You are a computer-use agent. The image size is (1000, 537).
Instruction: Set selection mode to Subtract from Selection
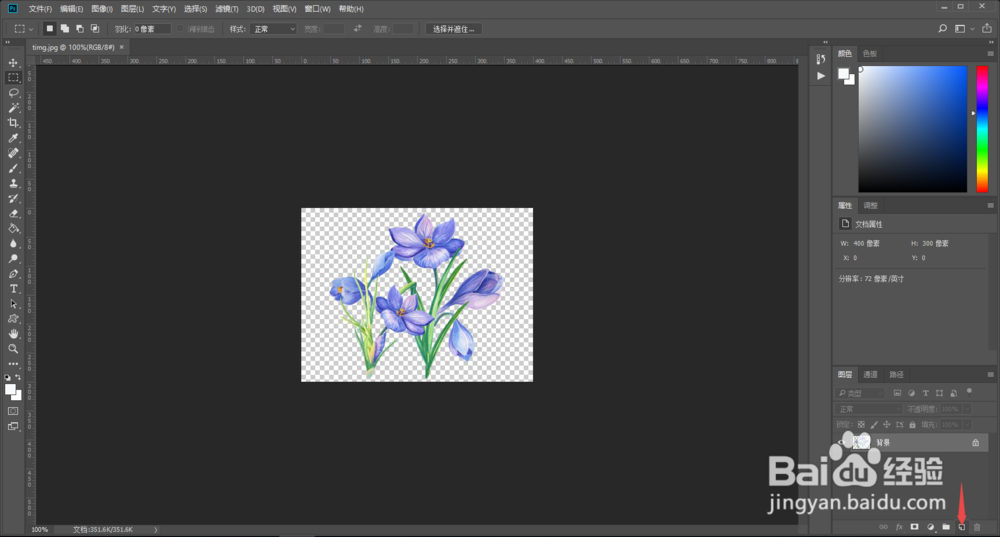pyautogui.click(x=80, y=29)
